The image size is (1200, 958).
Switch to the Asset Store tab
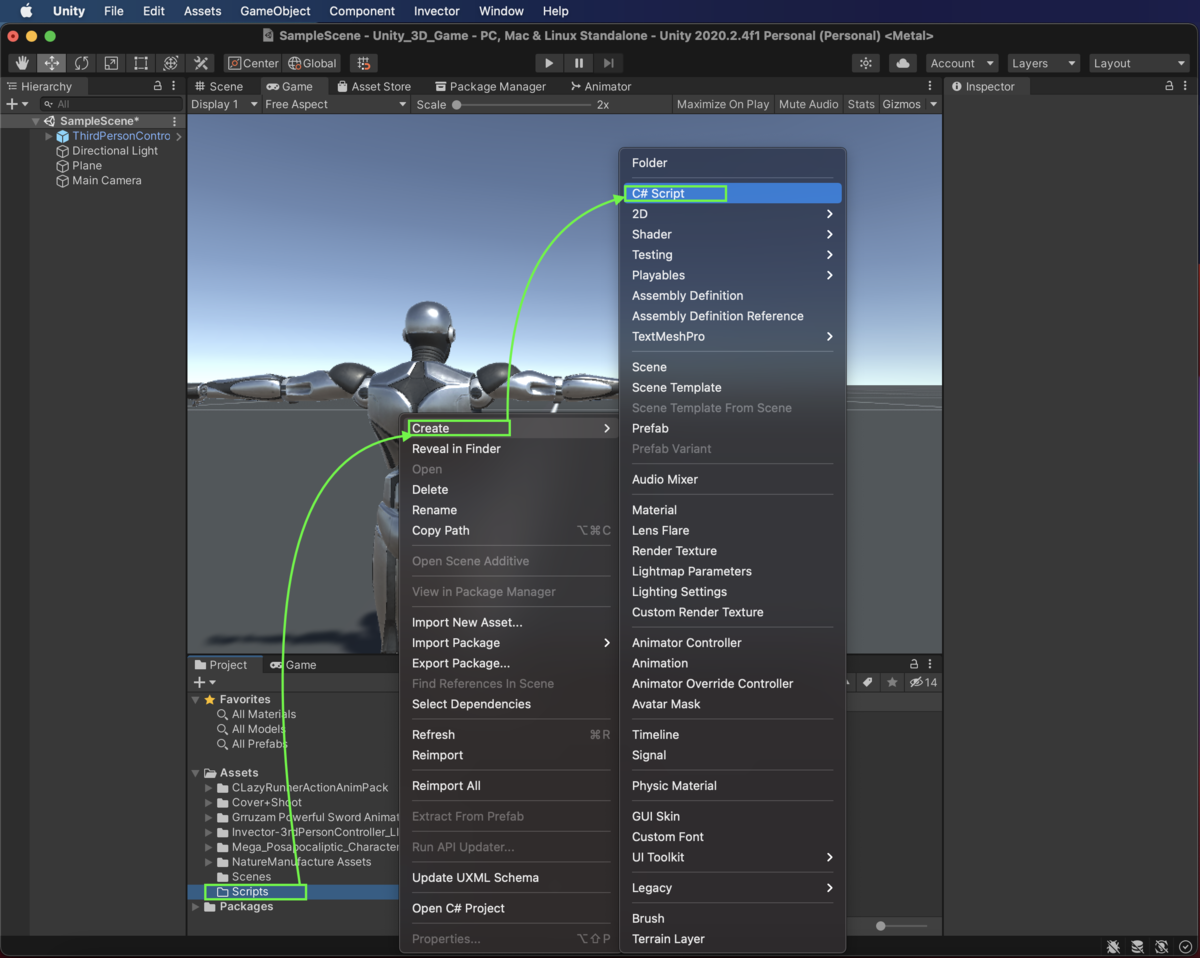click(x=374, y=87)
